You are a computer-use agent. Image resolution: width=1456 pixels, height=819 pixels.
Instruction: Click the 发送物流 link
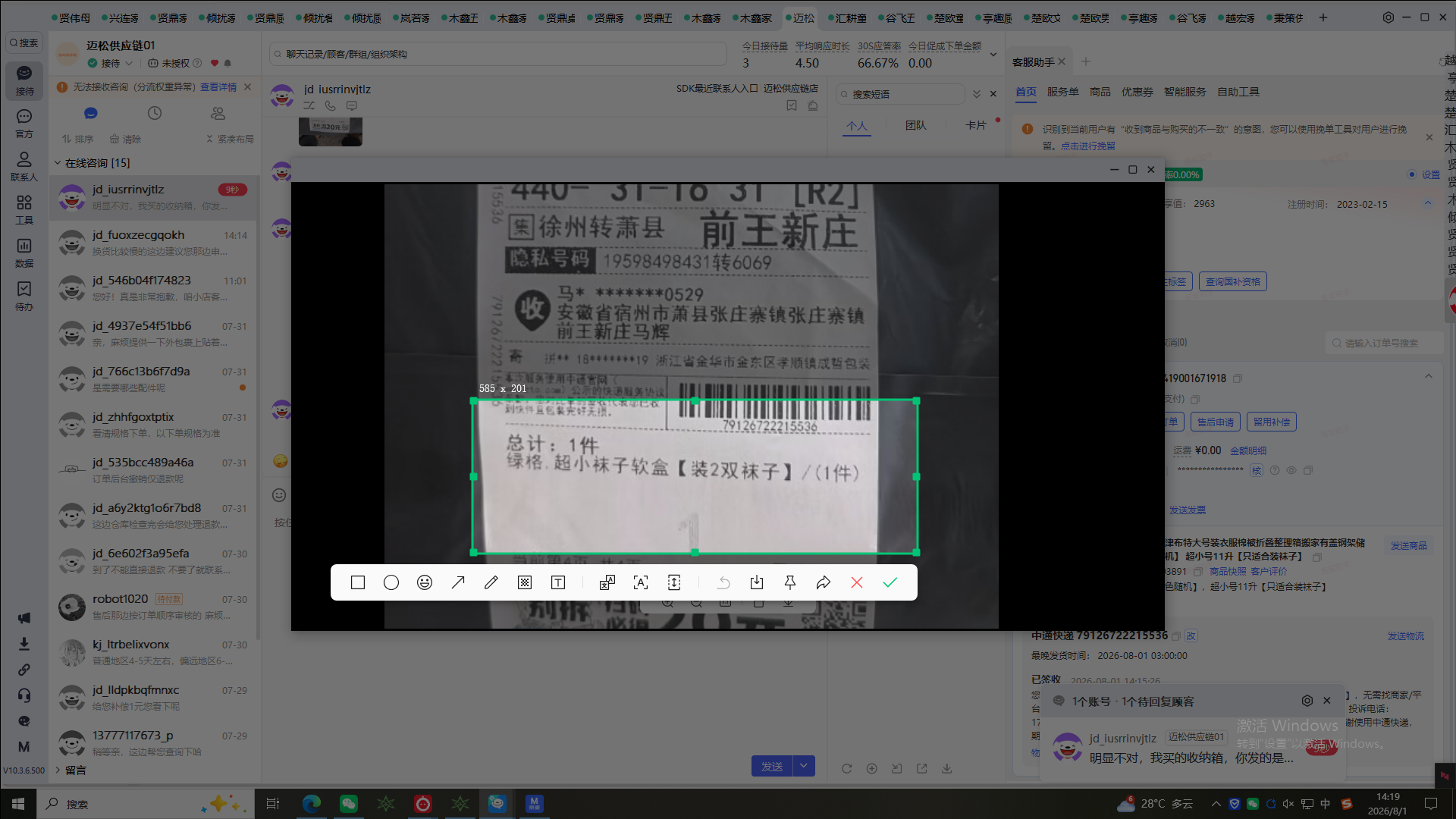point(1406,636)
